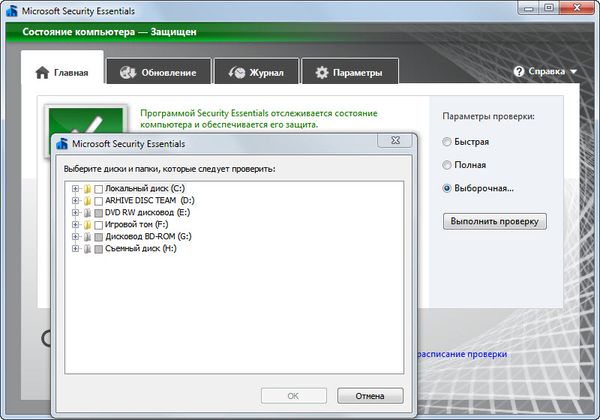Switch to the Параметры tab

pos(350,72)
